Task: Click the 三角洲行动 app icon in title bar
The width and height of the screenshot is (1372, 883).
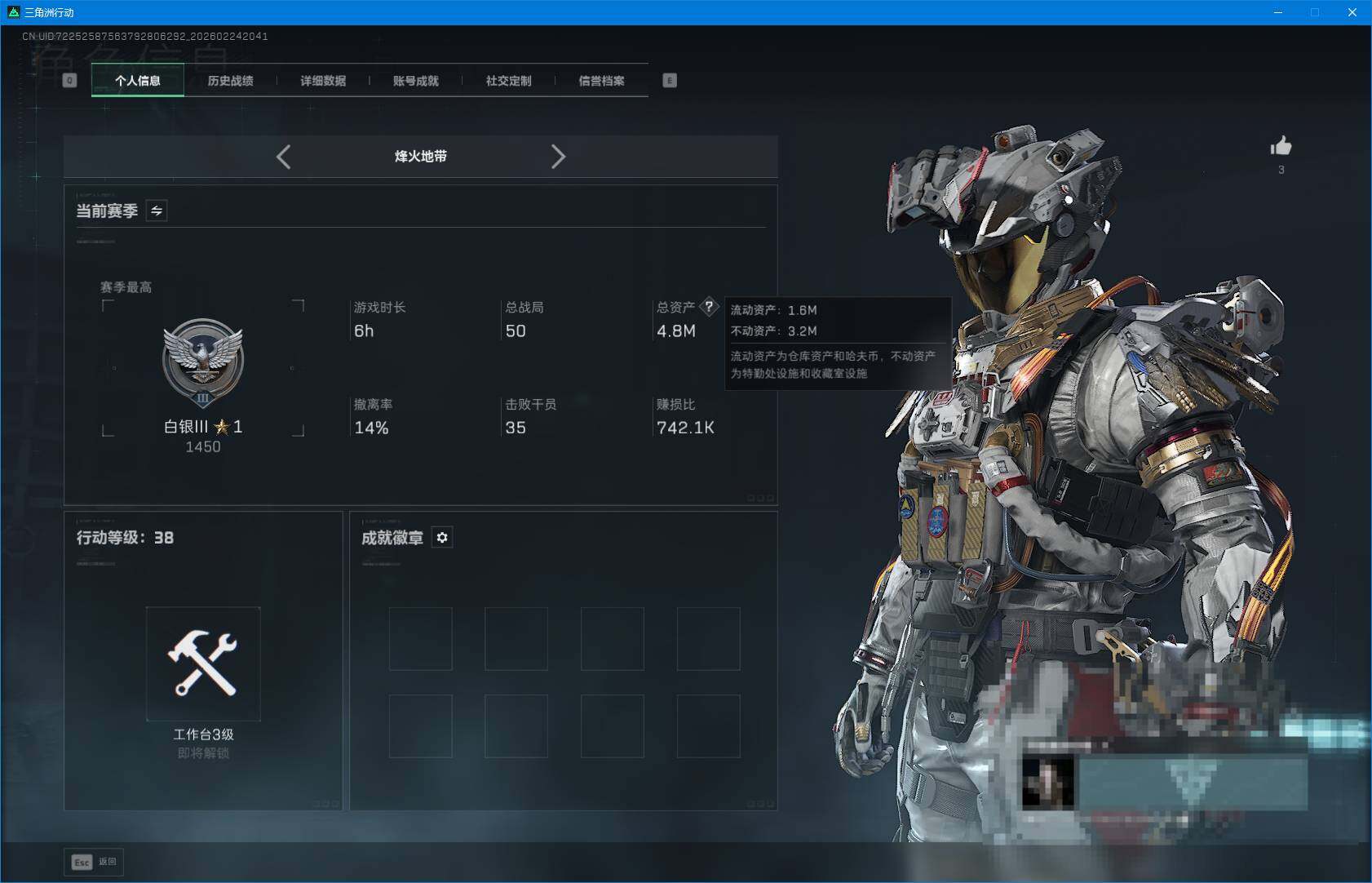Action: (x=13, y=12)
